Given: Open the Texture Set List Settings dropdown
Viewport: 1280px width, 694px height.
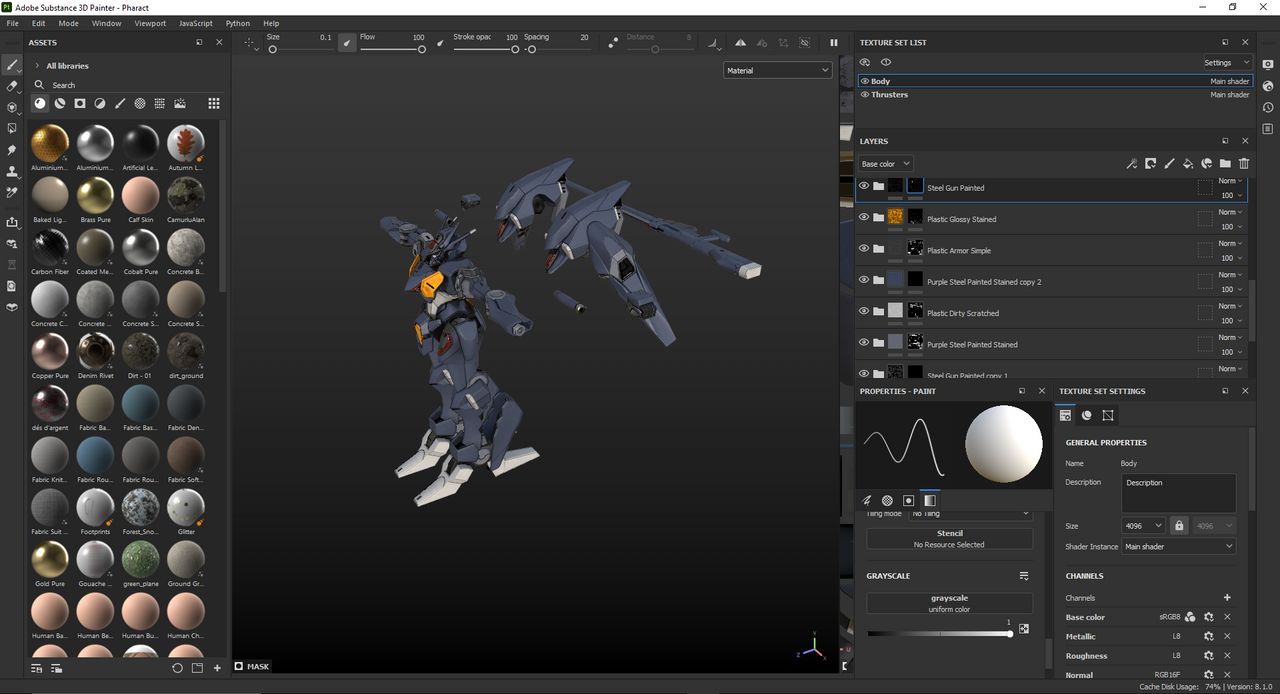Looking at the screenshot, I should tap(1226, 62).
